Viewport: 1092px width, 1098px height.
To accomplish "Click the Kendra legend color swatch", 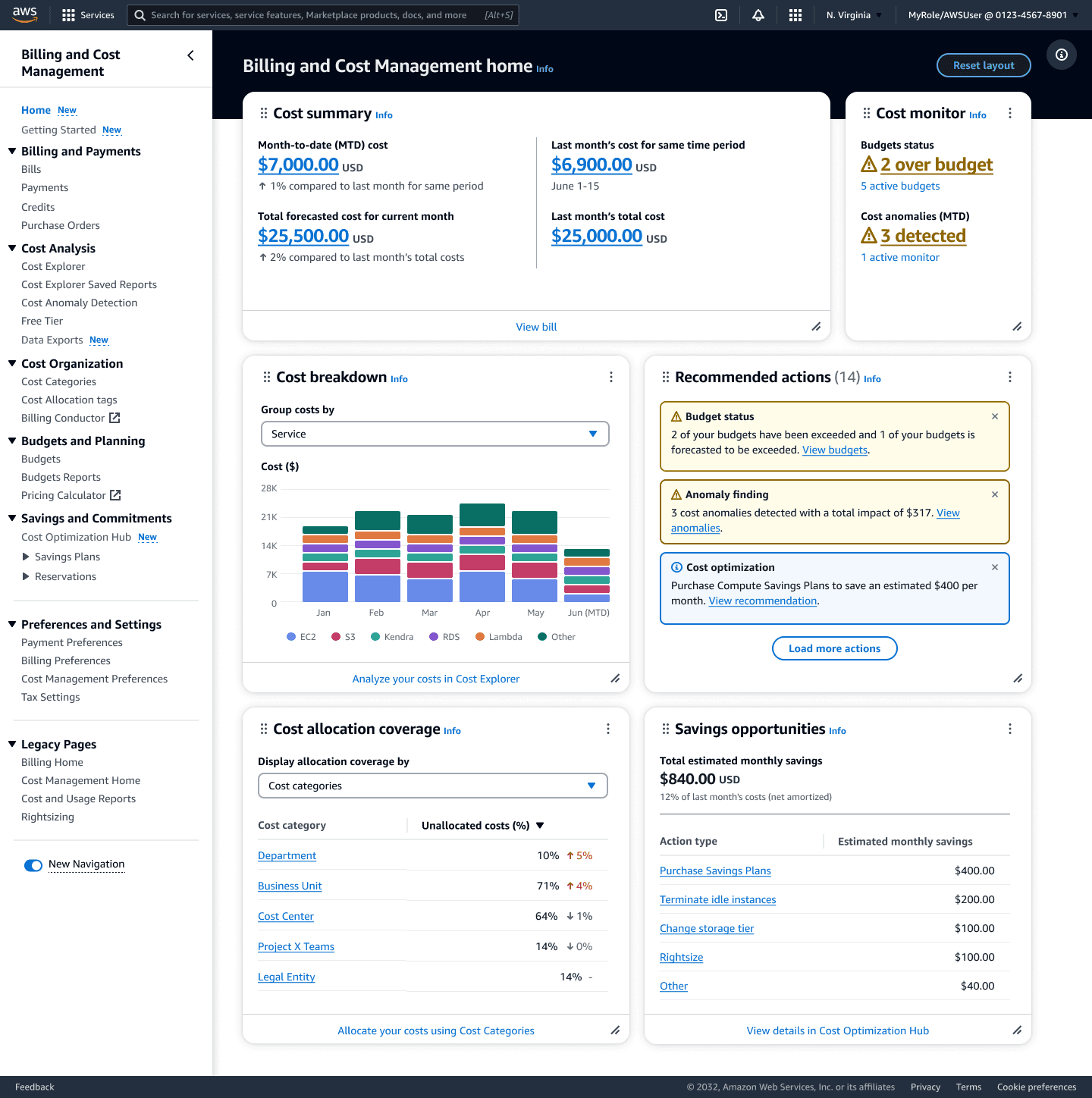I will (375, 637).
